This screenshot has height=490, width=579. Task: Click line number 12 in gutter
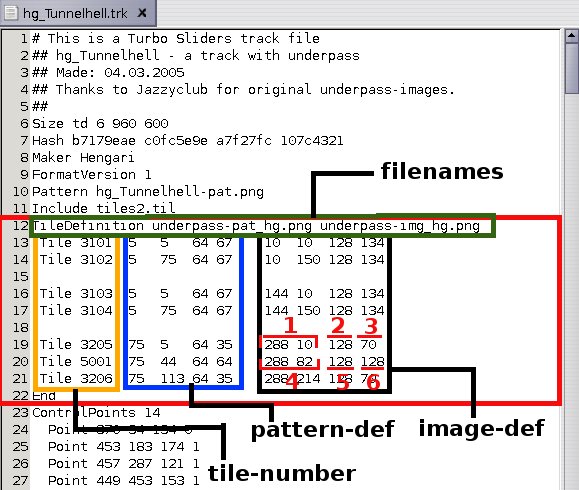(x=21, y=225)
